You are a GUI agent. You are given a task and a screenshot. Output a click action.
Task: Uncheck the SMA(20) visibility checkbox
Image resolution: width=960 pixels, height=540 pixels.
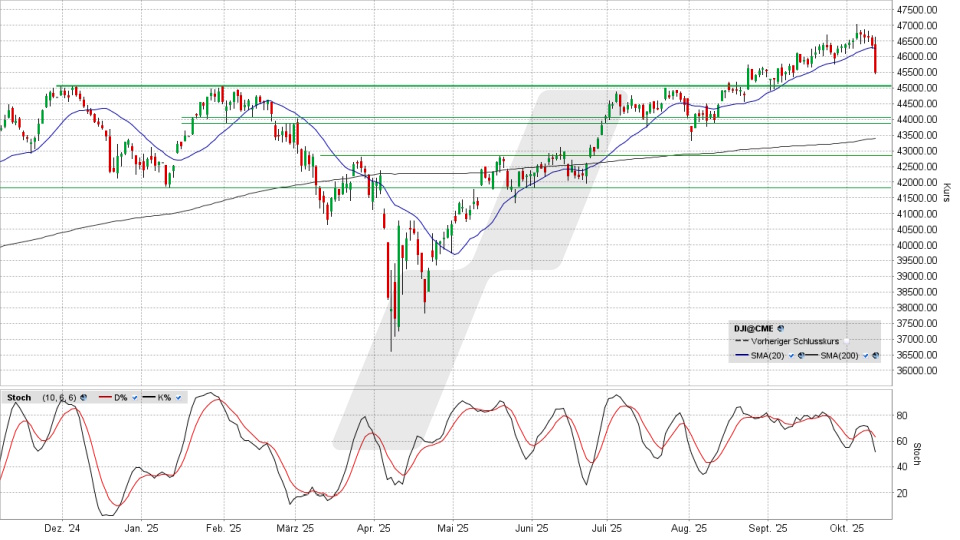pyautogui.click(x=790, y=355)
